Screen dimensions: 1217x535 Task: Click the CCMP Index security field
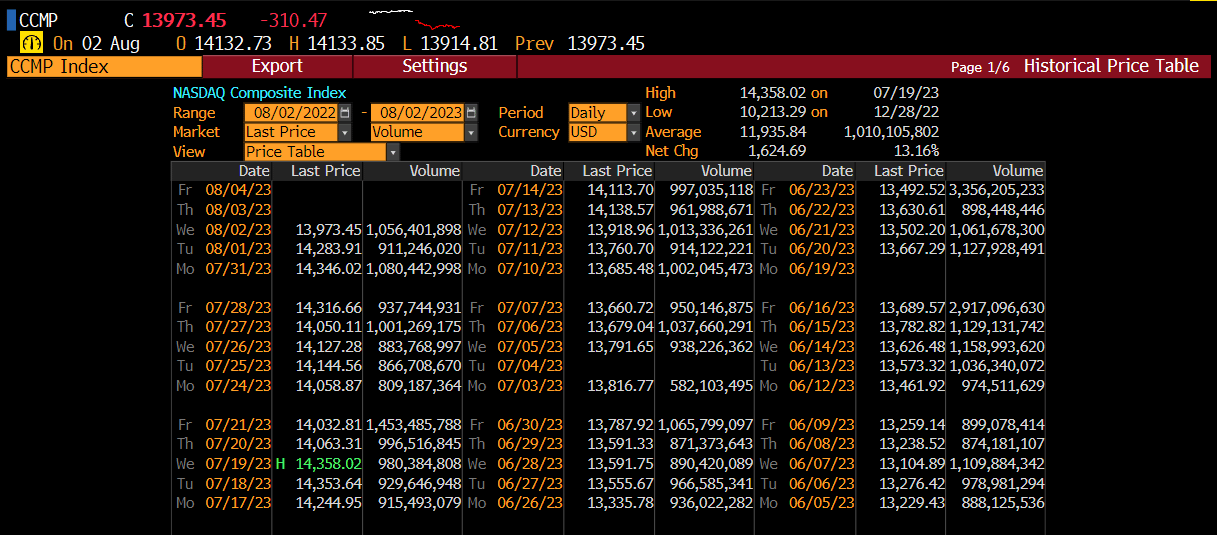103,67
